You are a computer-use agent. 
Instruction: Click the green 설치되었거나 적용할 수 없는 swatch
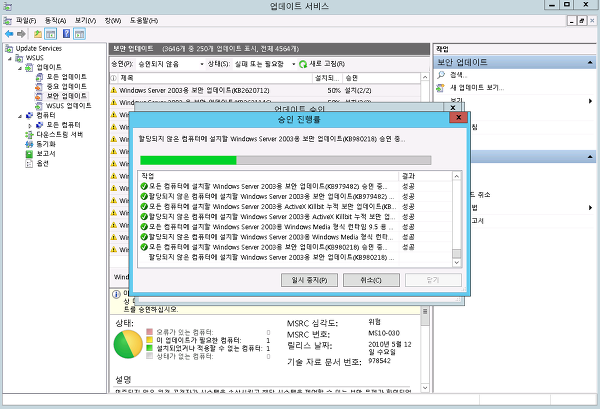(150, 348)
